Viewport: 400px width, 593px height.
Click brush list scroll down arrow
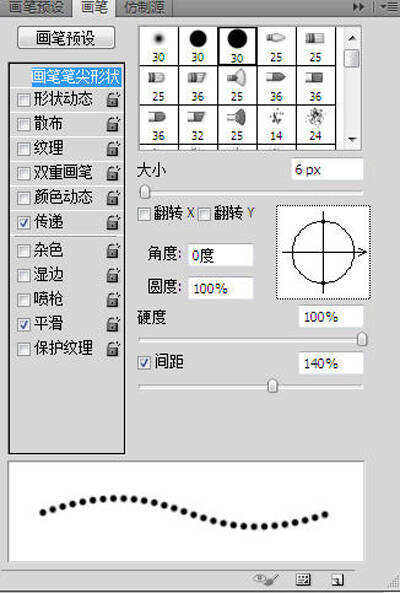click(x=352, y=139)
